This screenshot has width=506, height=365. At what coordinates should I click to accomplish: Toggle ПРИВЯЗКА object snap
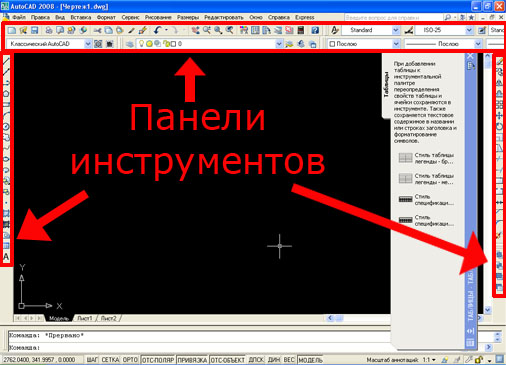point(192,360)
